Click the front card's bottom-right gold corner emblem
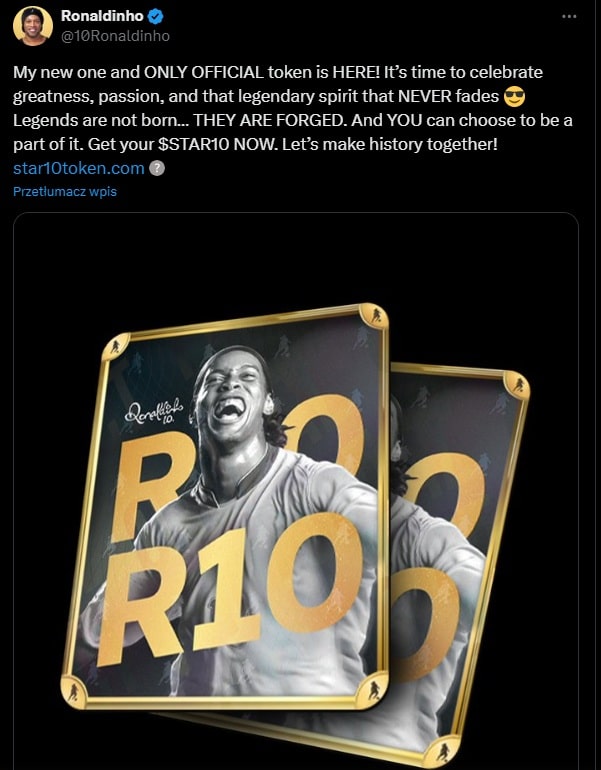 (x=372, y=690)
